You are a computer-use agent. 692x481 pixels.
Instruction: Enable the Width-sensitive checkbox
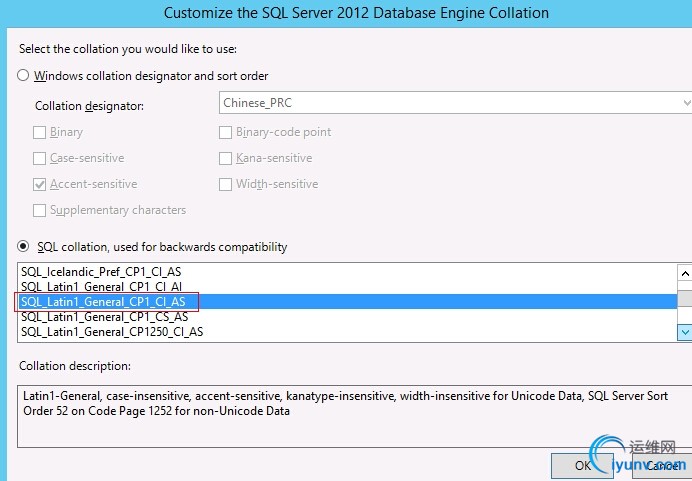point(226,184)
